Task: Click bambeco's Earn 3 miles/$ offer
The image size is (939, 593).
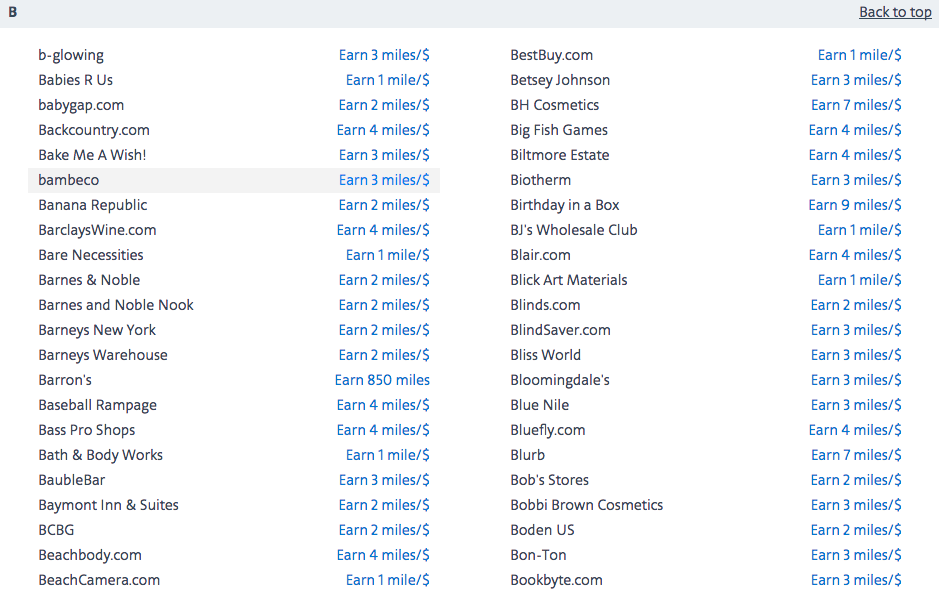Action: (x=384, y=180)
